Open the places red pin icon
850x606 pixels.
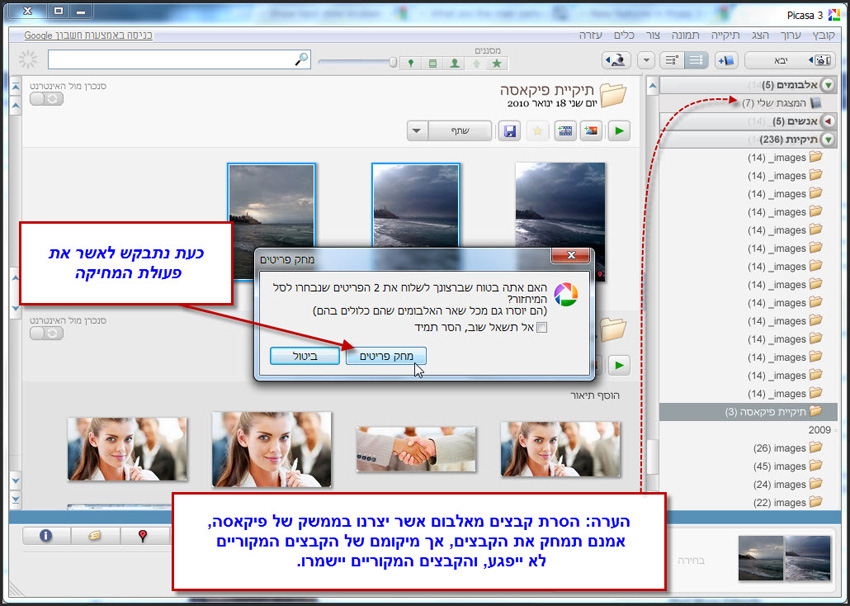143,536
